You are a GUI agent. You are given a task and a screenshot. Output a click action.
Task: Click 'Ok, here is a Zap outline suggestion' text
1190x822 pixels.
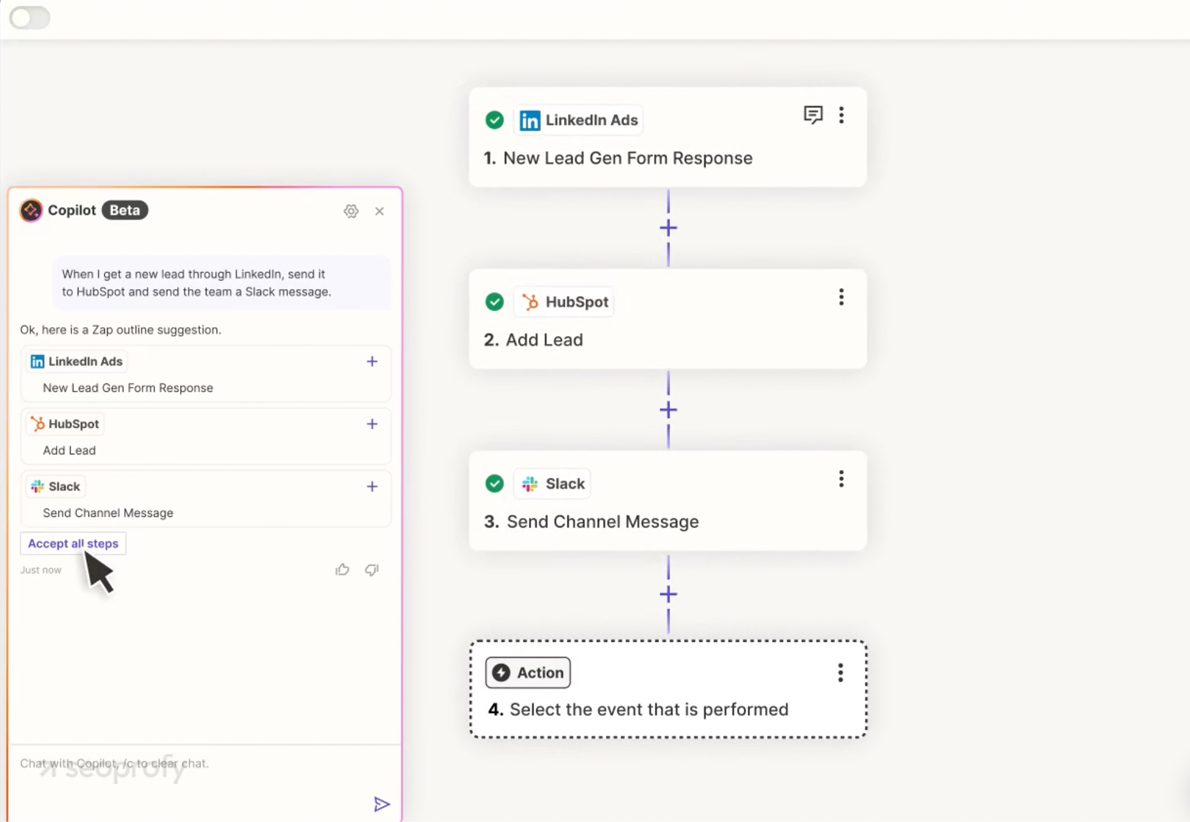(x=121, y=329)
